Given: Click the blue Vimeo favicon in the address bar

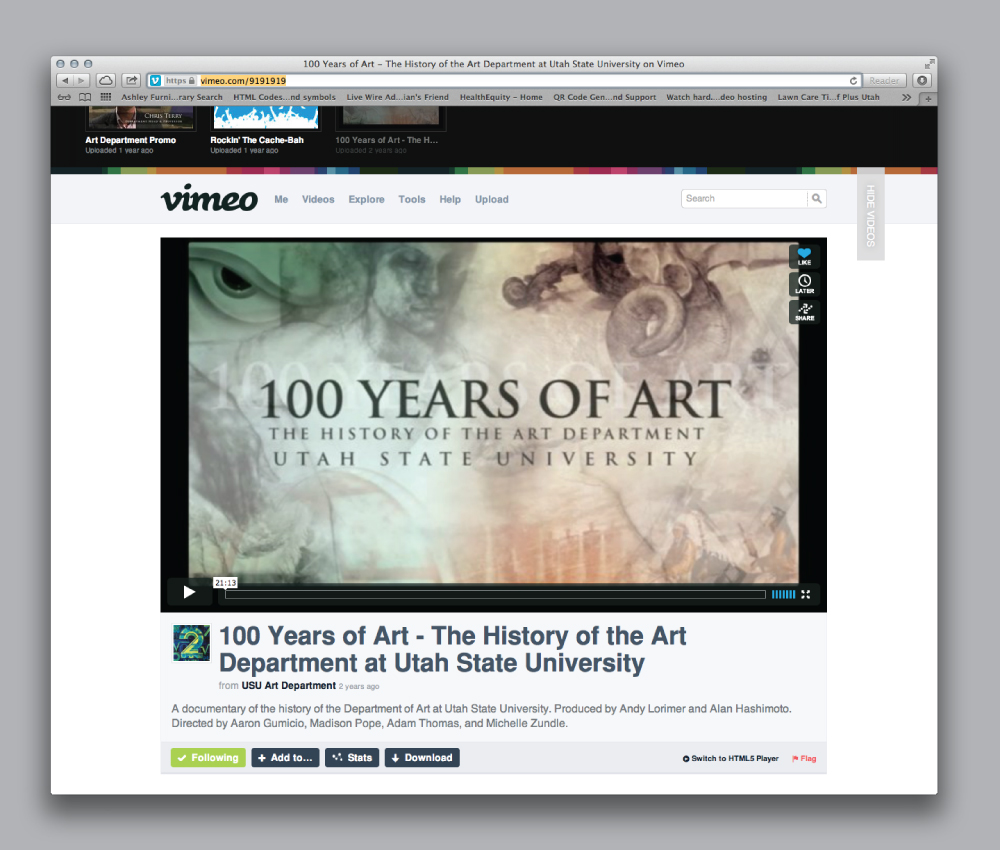Looking at the screenshot, I should [x=155, y=81].
